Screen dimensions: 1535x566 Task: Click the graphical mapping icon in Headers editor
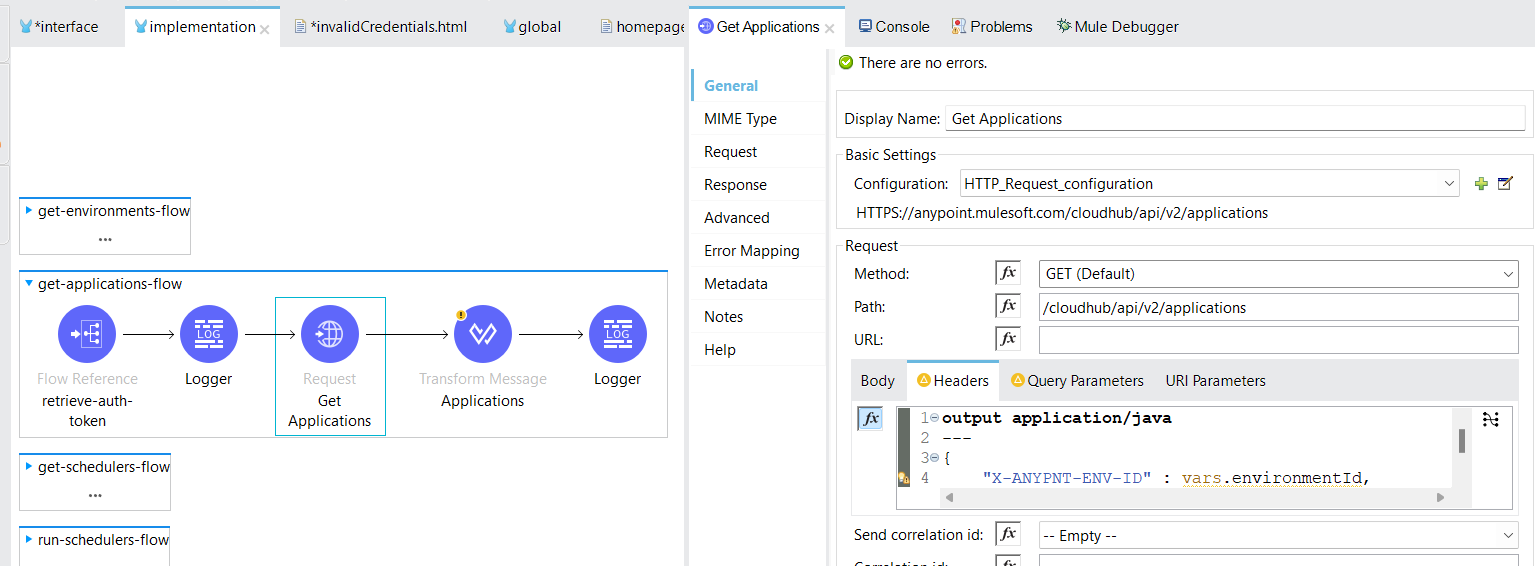click(1491, 419)
